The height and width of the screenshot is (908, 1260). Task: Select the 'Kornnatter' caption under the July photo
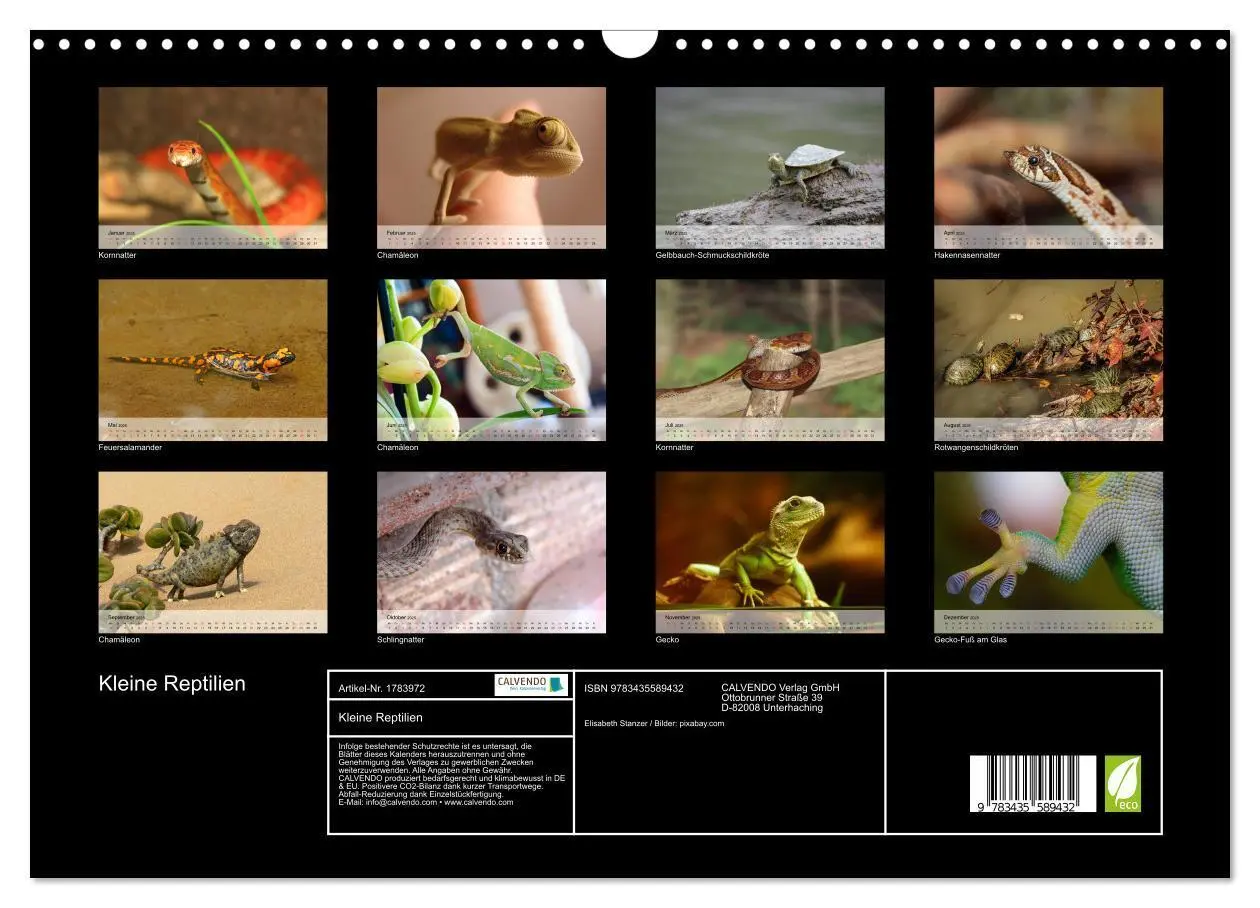click(x=675, y=447)
